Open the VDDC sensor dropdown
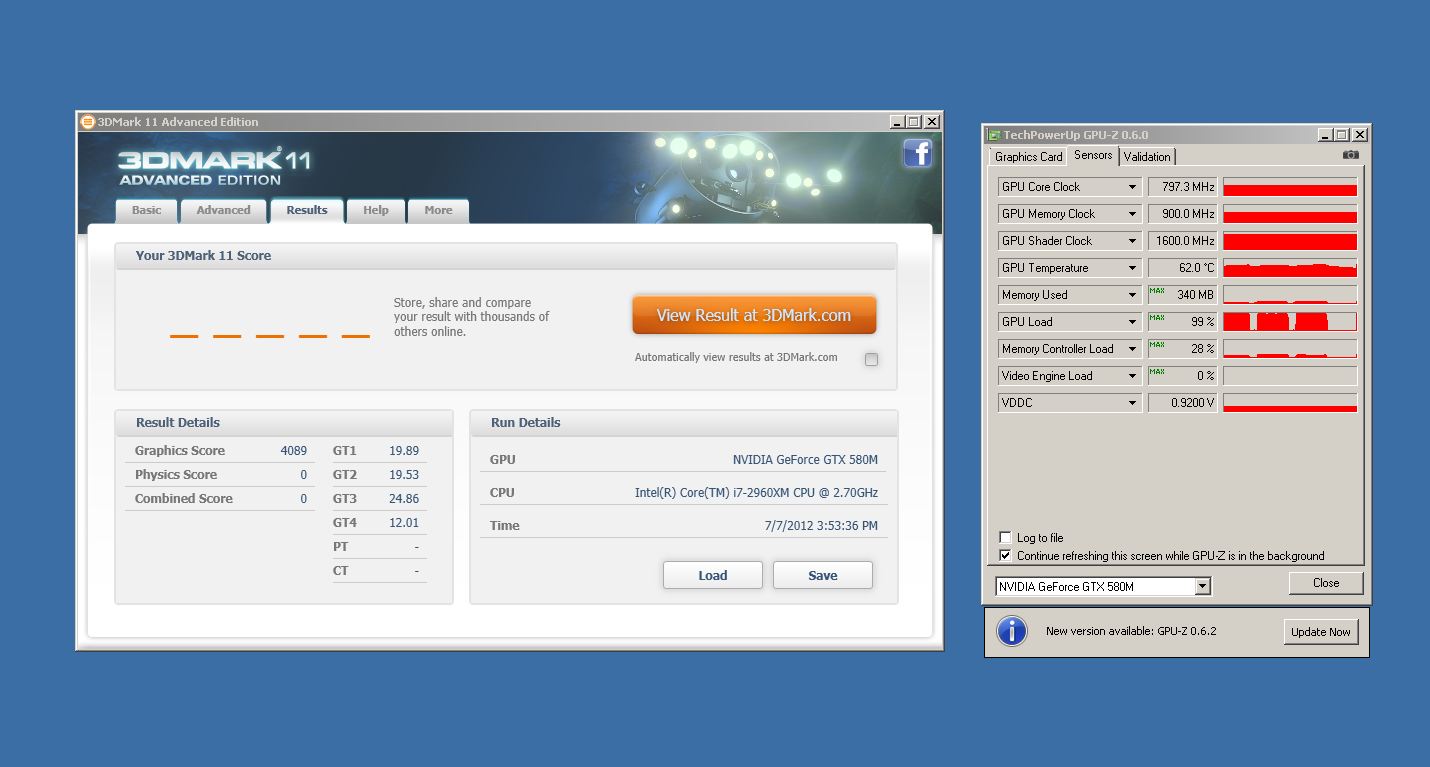 (x=1132, y=403)
